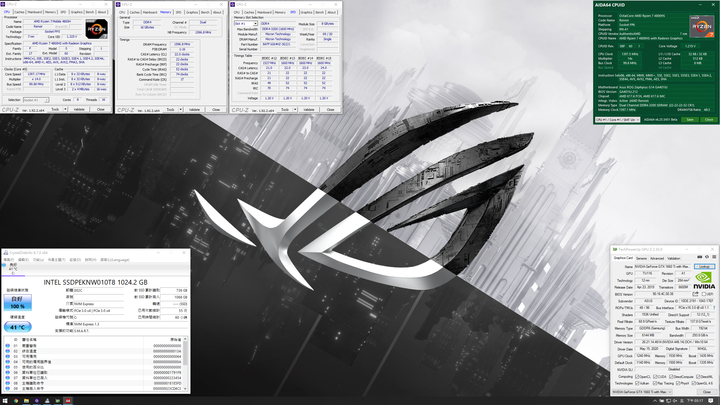Click the Close button at GPU-Z bottom

[707, 392]
